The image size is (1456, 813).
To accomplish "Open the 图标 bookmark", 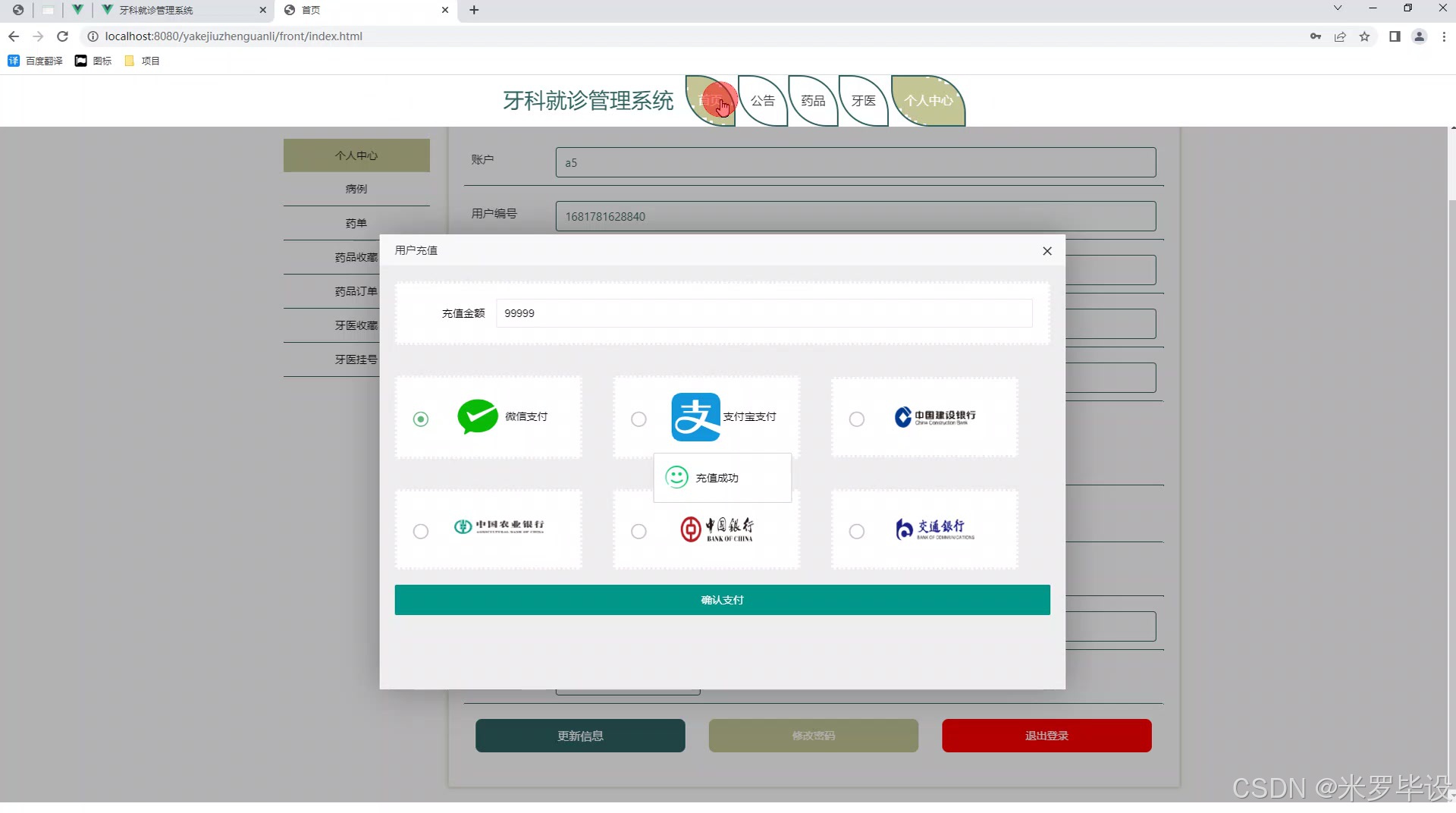I will pyautogui.click(x=93, y=61).
